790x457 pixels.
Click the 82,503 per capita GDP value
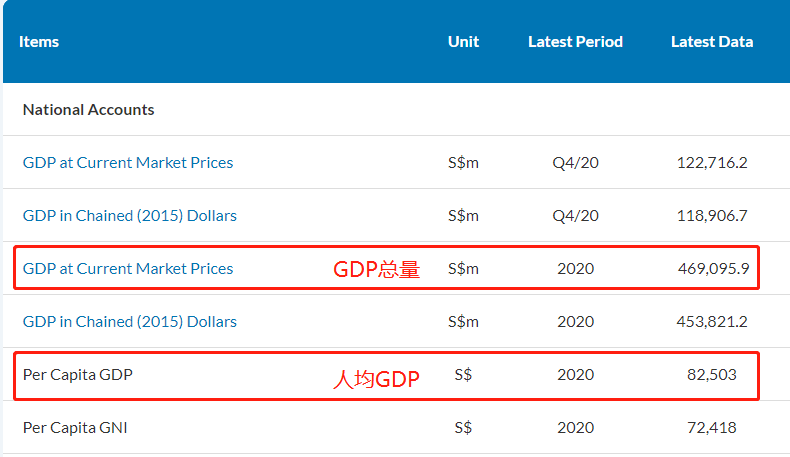click(712, 374)
